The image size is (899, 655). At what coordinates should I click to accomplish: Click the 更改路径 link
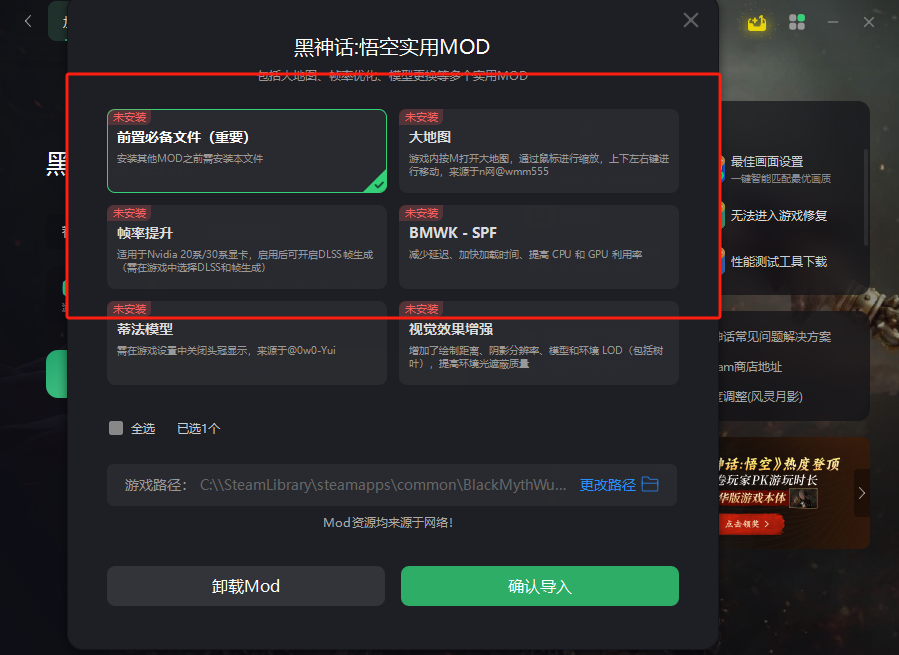point(607,485)
